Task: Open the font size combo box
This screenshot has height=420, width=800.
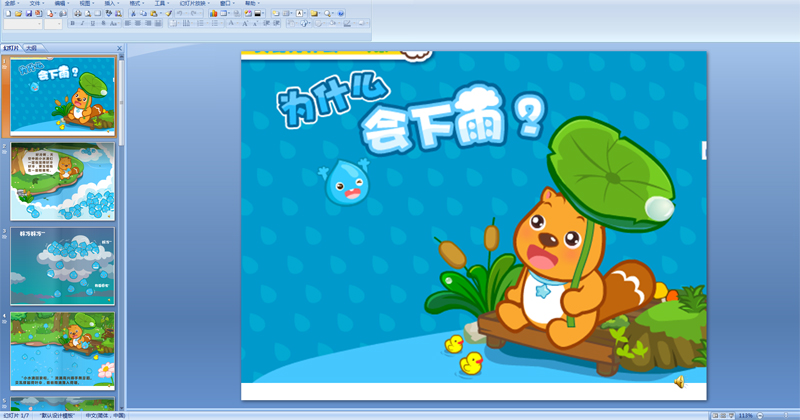Action: (x=53, y=24)
